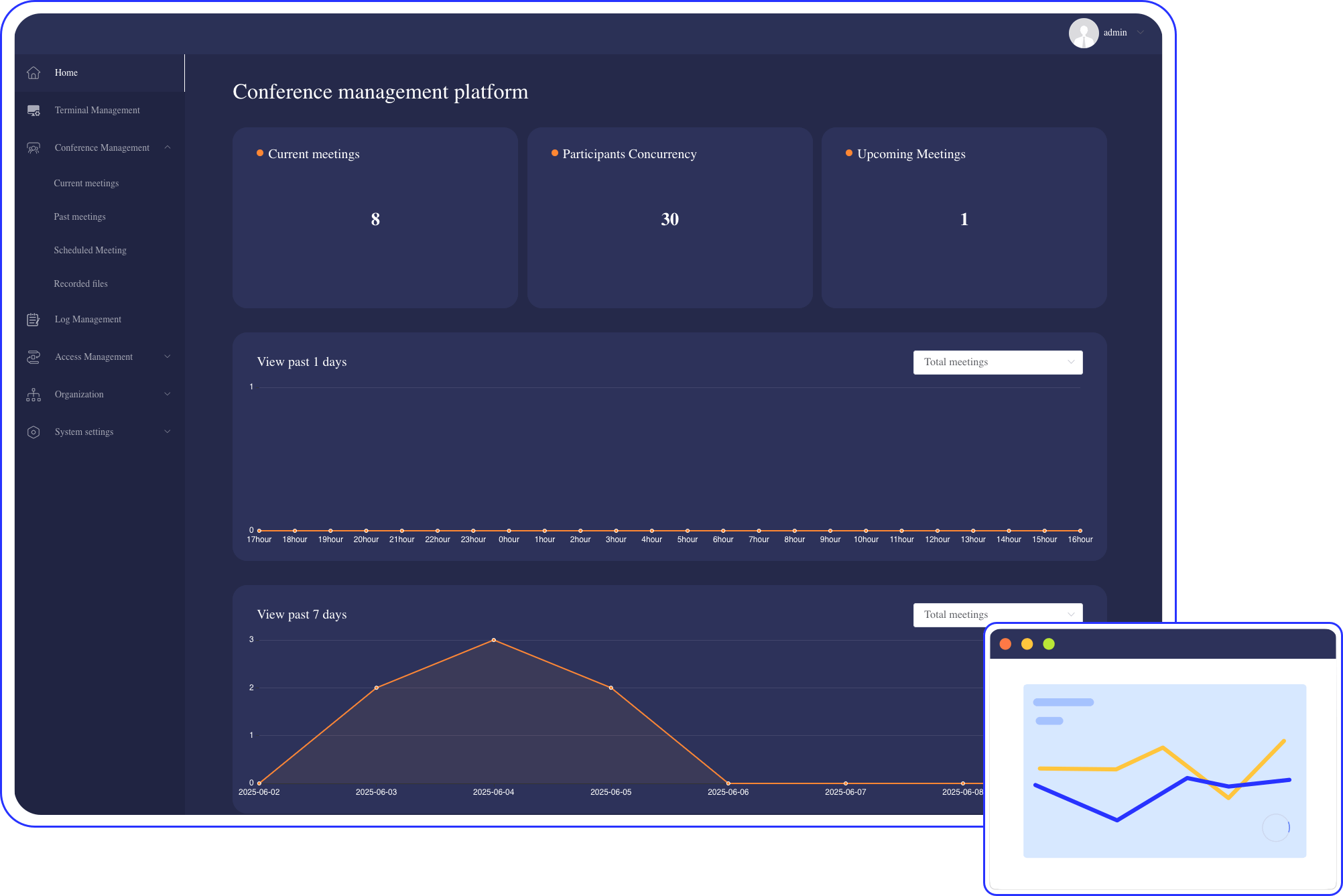The height and width of the screenshot is (896, 1343).
Task: Expand the Access Management section
Action: pos(166,357)
